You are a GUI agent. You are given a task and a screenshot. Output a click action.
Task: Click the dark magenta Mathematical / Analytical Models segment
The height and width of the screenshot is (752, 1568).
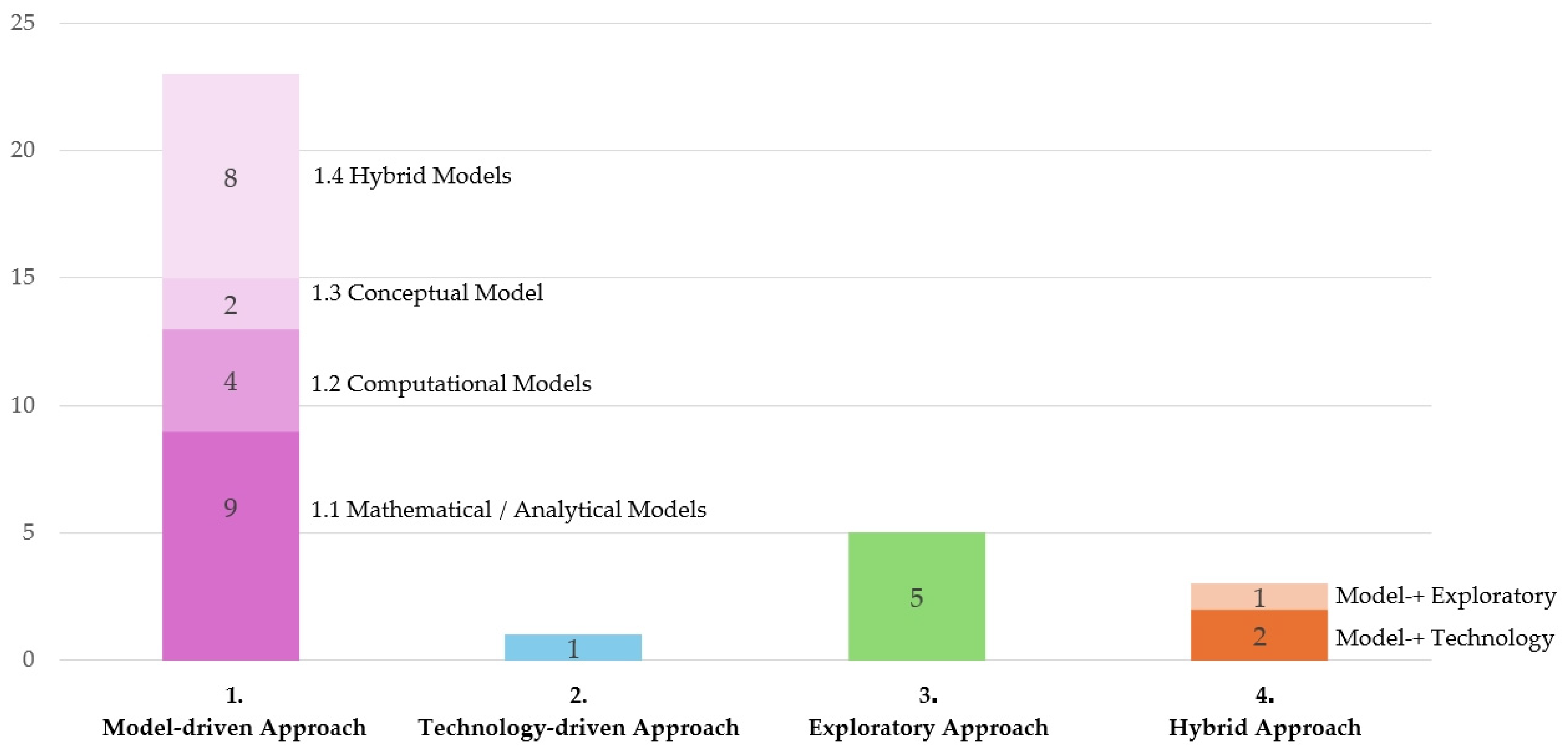[x=230, y=545]
